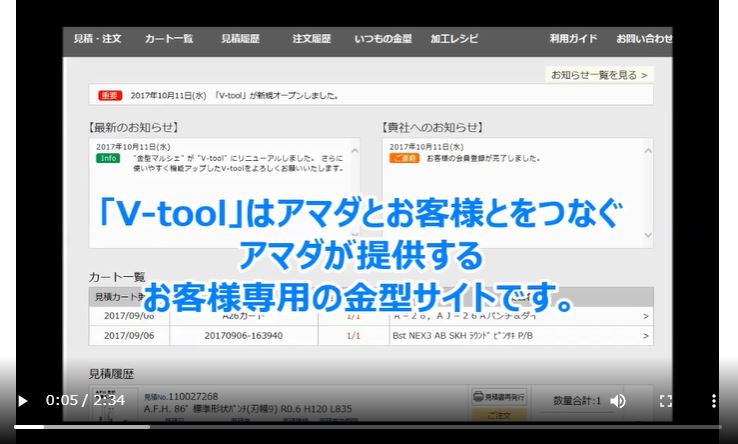Open the いつもの金型 menu
The image size is (738, 444).
[383, 39]
